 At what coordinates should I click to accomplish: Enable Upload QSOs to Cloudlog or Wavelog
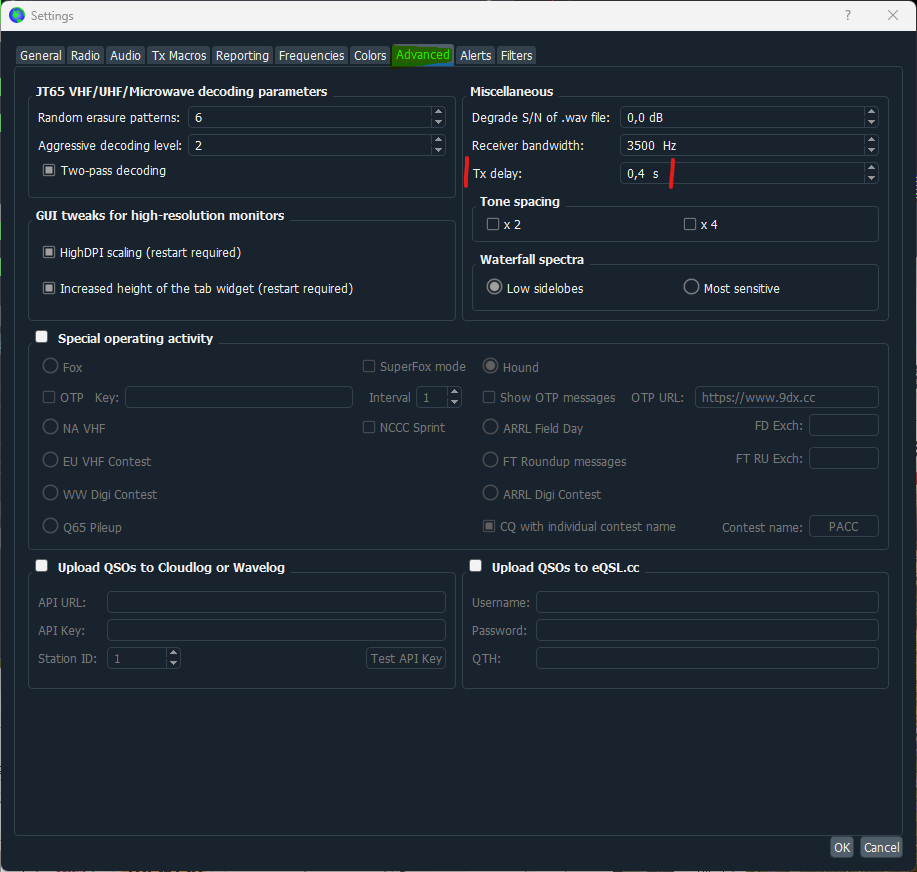pos(42,566)
